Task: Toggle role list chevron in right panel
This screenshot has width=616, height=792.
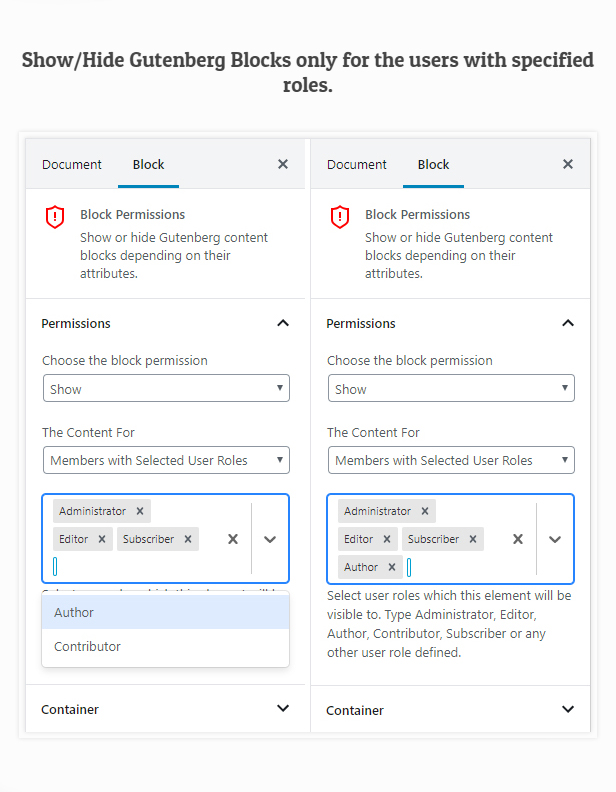Action: tap(555, 539)
